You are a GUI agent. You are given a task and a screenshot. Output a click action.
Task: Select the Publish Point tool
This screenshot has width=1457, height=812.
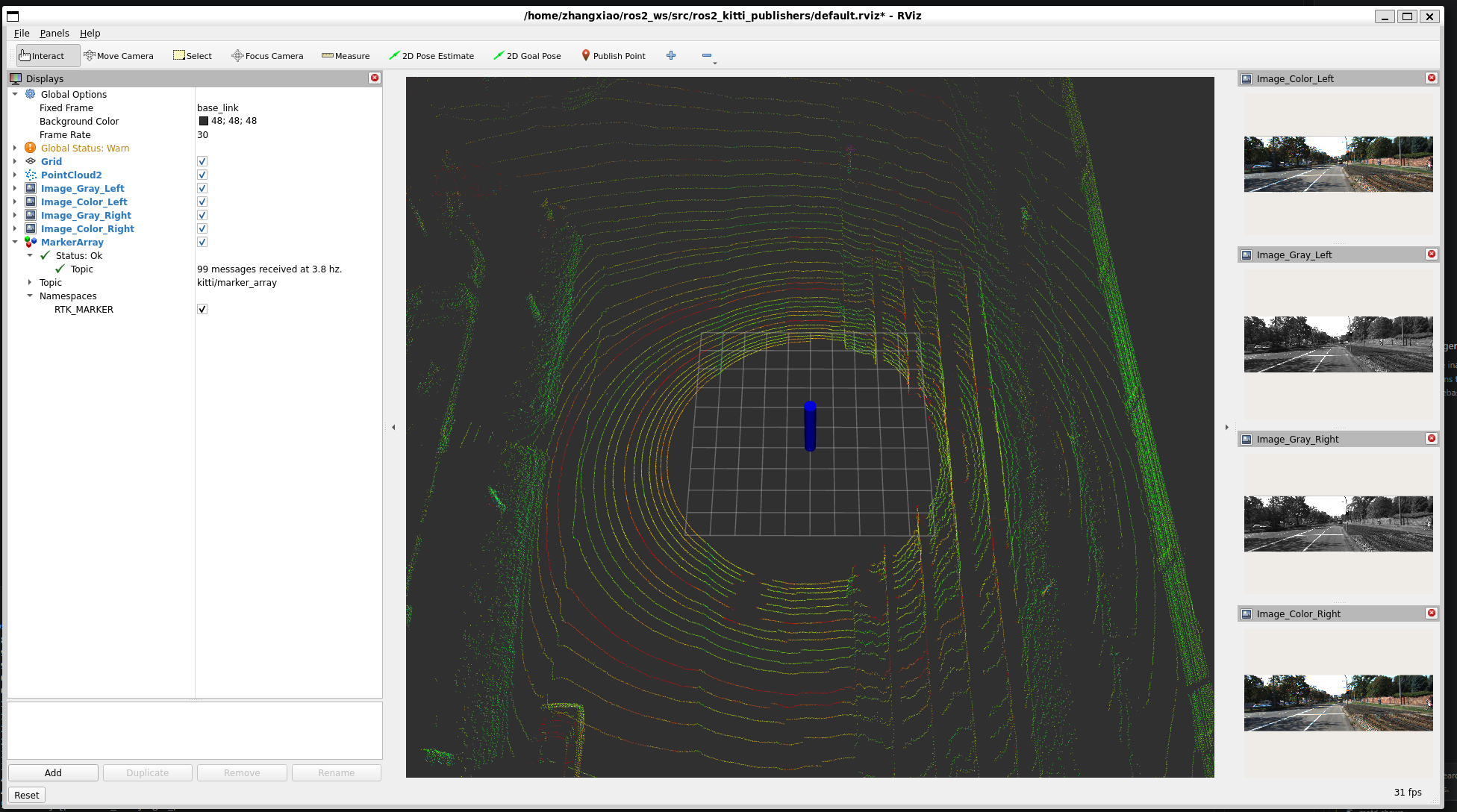coord(614,56)
